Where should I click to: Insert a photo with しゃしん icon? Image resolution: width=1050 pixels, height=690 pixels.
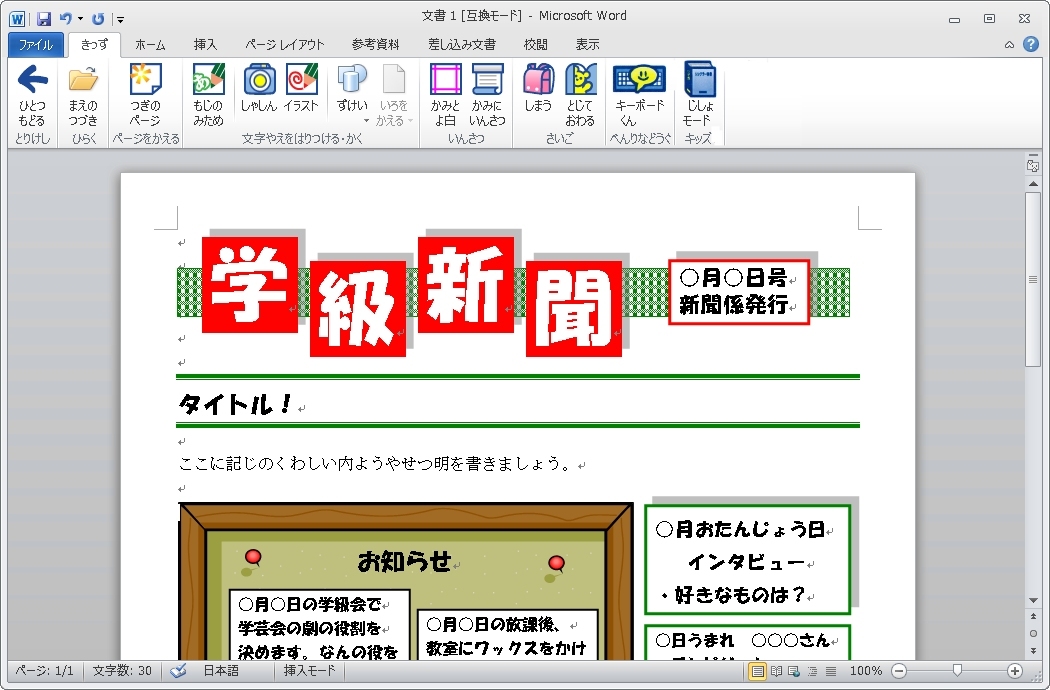pyautogui.click(x=259, y=80)
